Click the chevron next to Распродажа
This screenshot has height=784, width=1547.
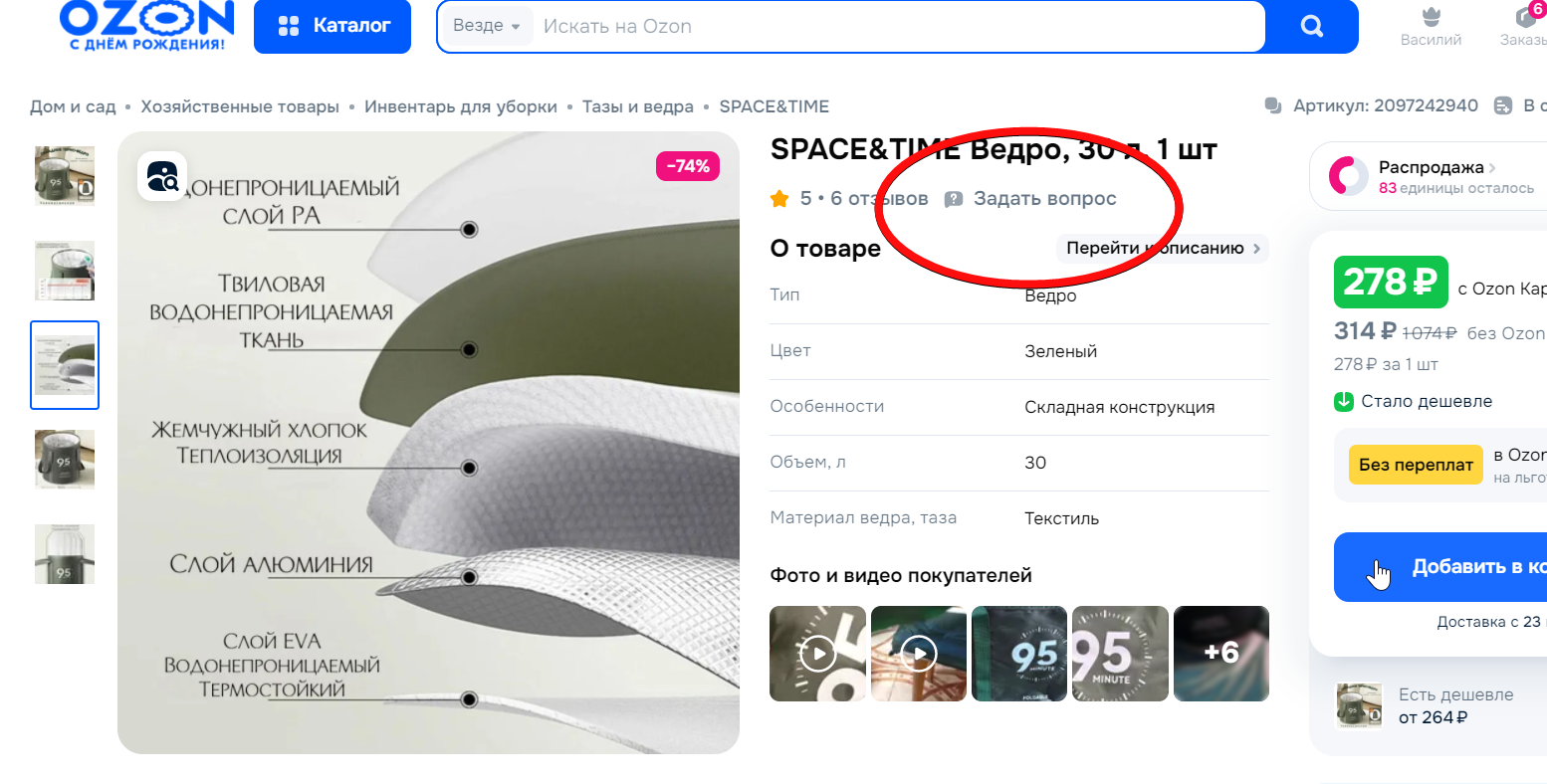[x=1492, y=167]
